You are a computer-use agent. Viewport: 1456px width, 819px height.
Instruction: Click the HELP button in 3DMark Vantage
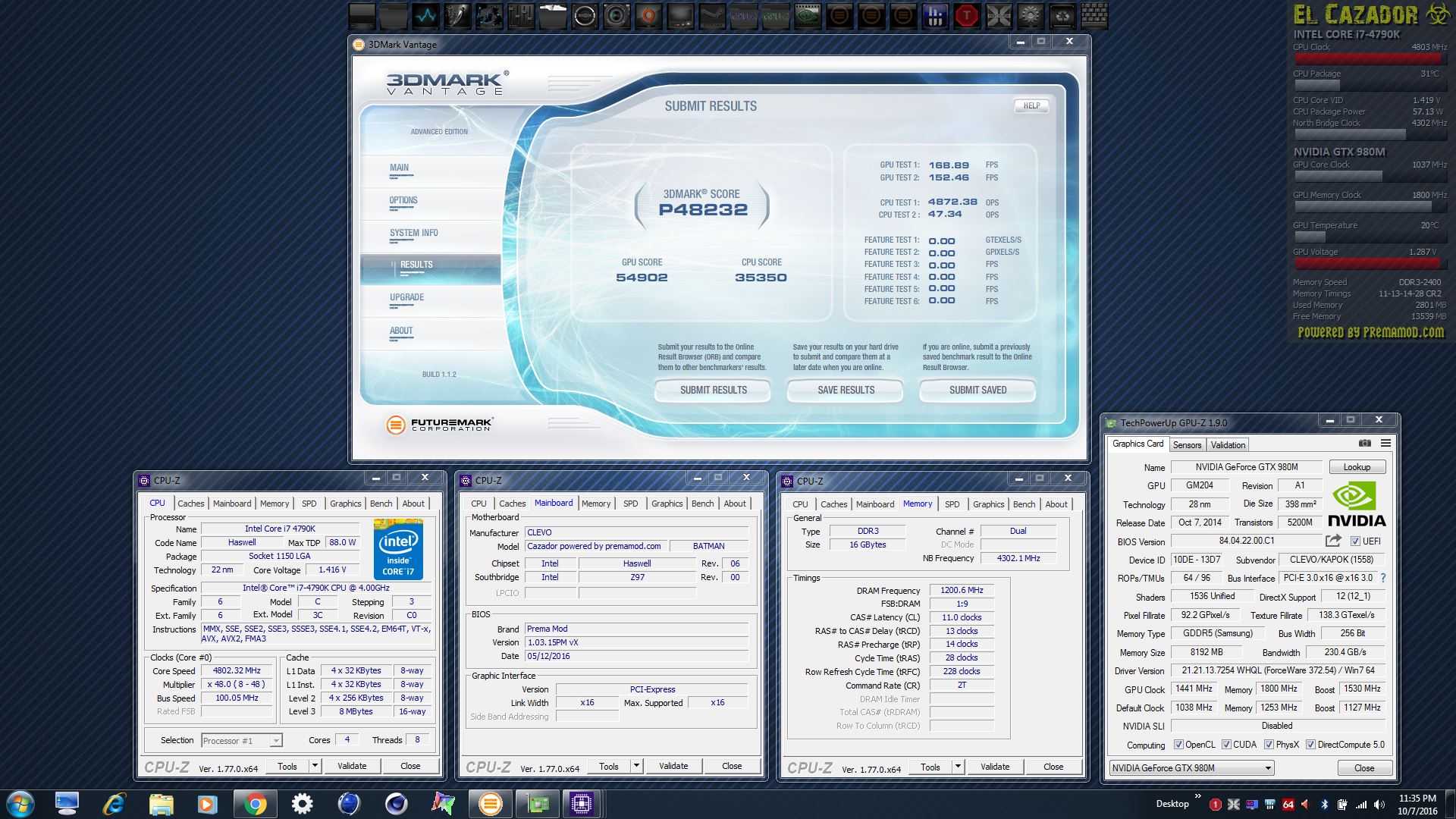pos(1031,105)
